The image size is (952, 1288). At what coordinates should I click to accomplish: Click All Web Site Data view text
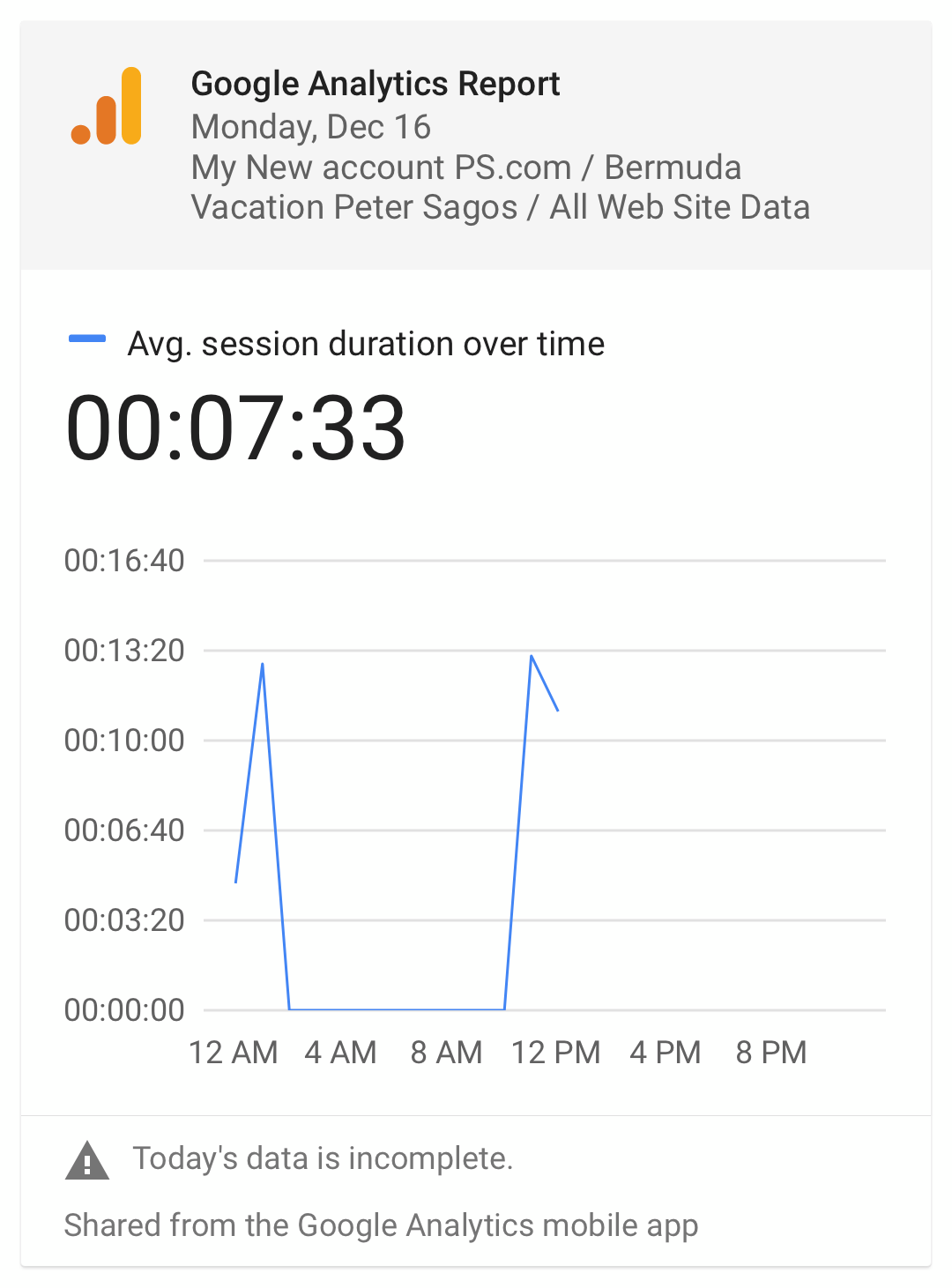pos(680,207)
